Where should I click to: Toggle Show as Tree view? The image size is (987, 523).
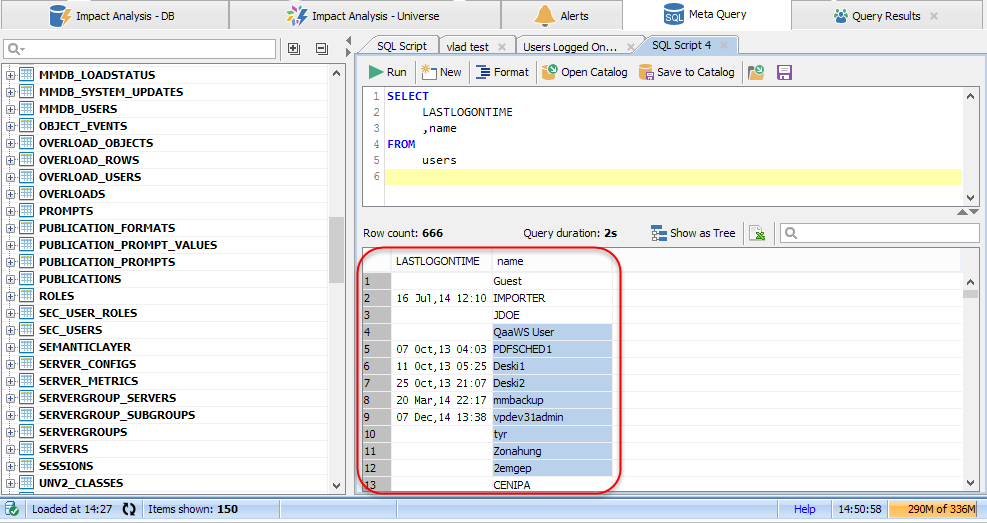693,233
